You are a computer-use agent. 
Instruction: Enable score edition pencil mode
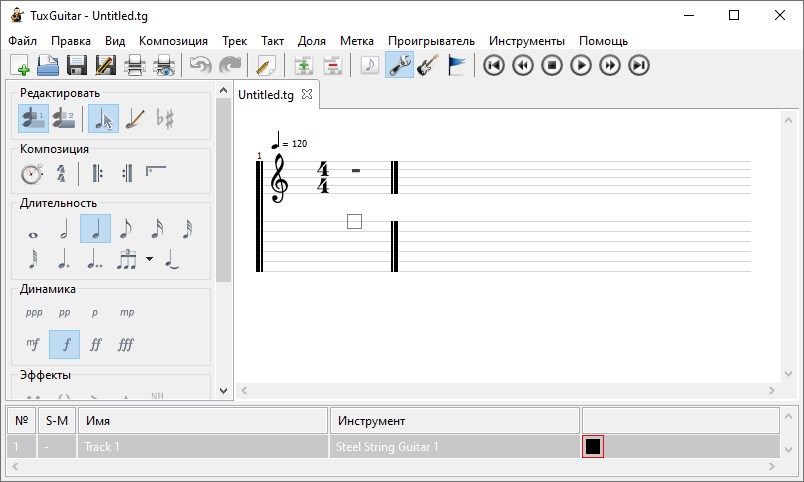[x=134, y=118]
